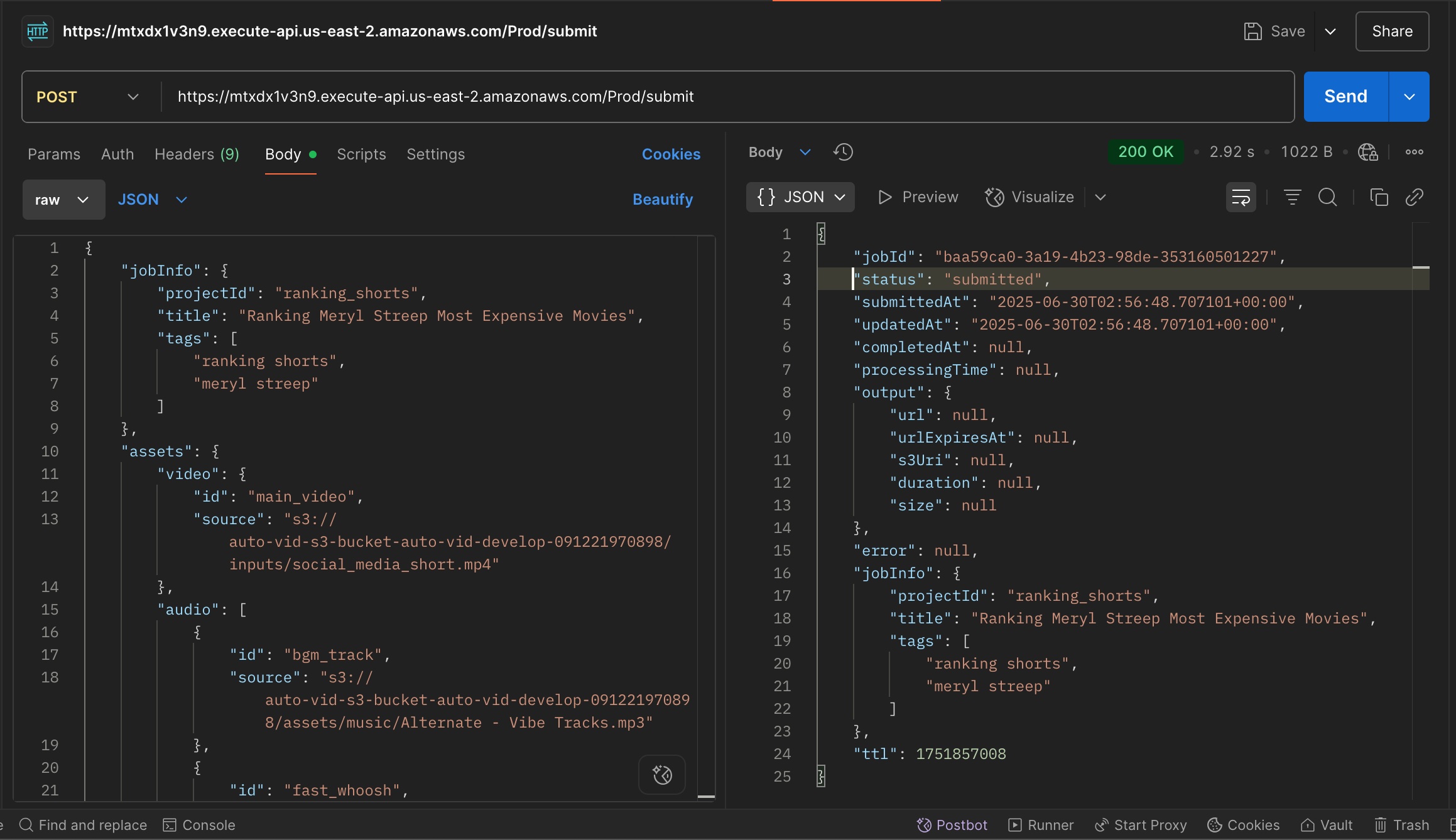Click the filter response icon

click(1292, 197)
